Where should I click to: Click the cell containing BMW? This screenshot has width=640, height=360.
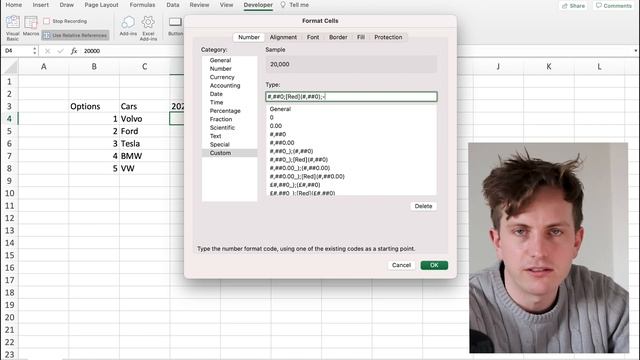(x=144, y=156)
